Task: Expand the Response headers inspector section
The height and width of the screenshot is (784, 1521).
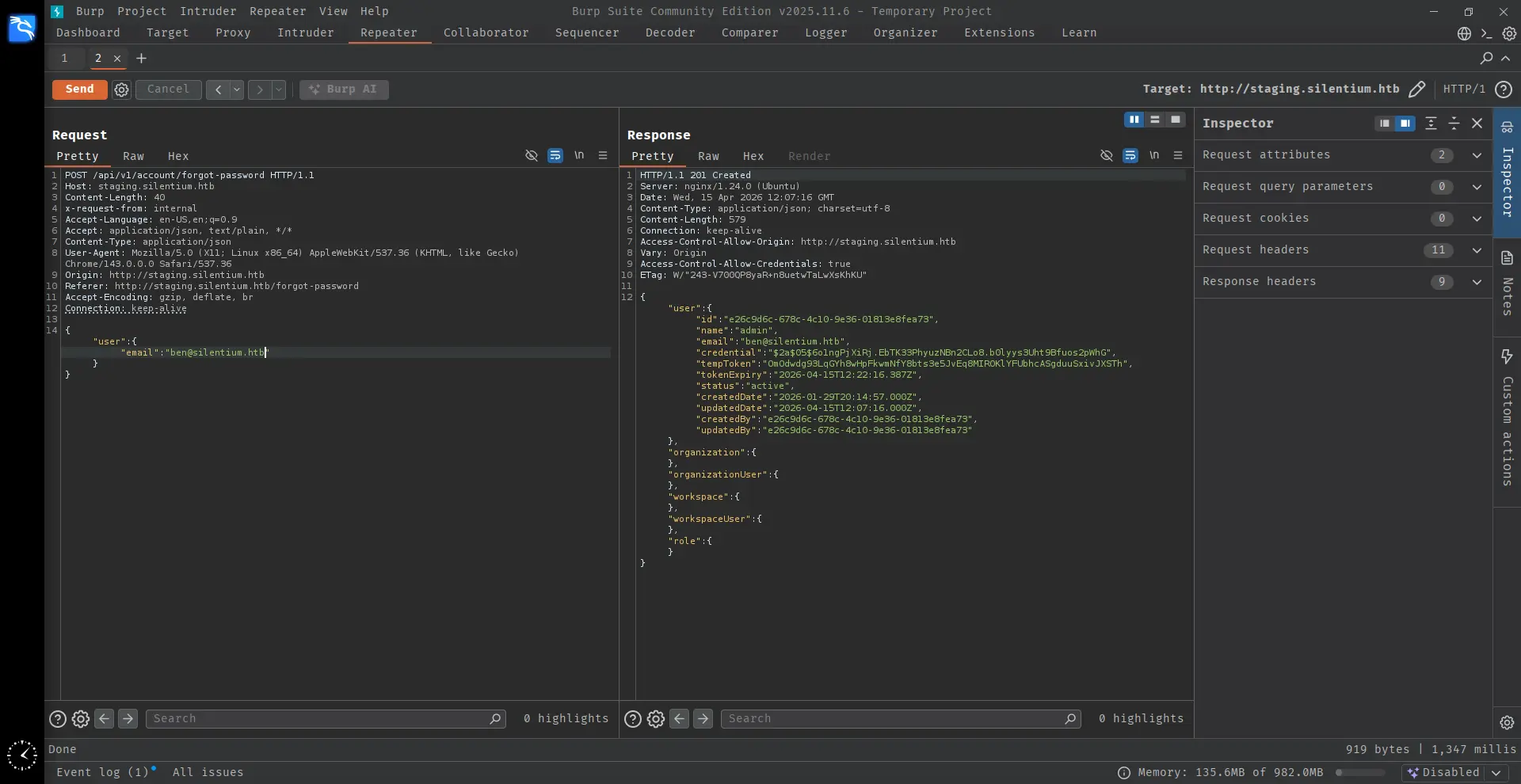Action: [x=1476, y=282]
